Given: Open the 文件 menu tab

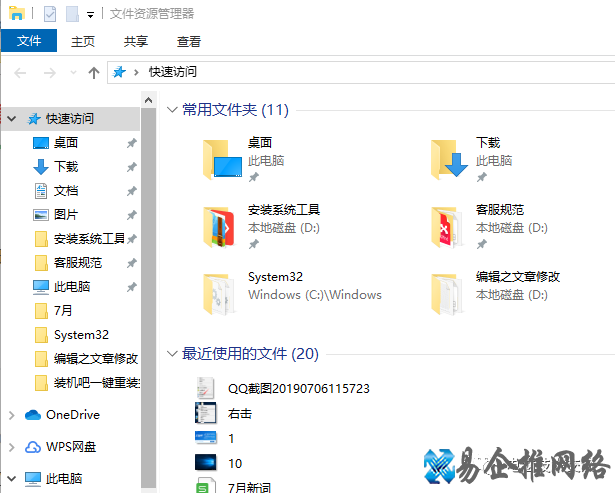Looking at the screenshot, I should click(29, 41).
